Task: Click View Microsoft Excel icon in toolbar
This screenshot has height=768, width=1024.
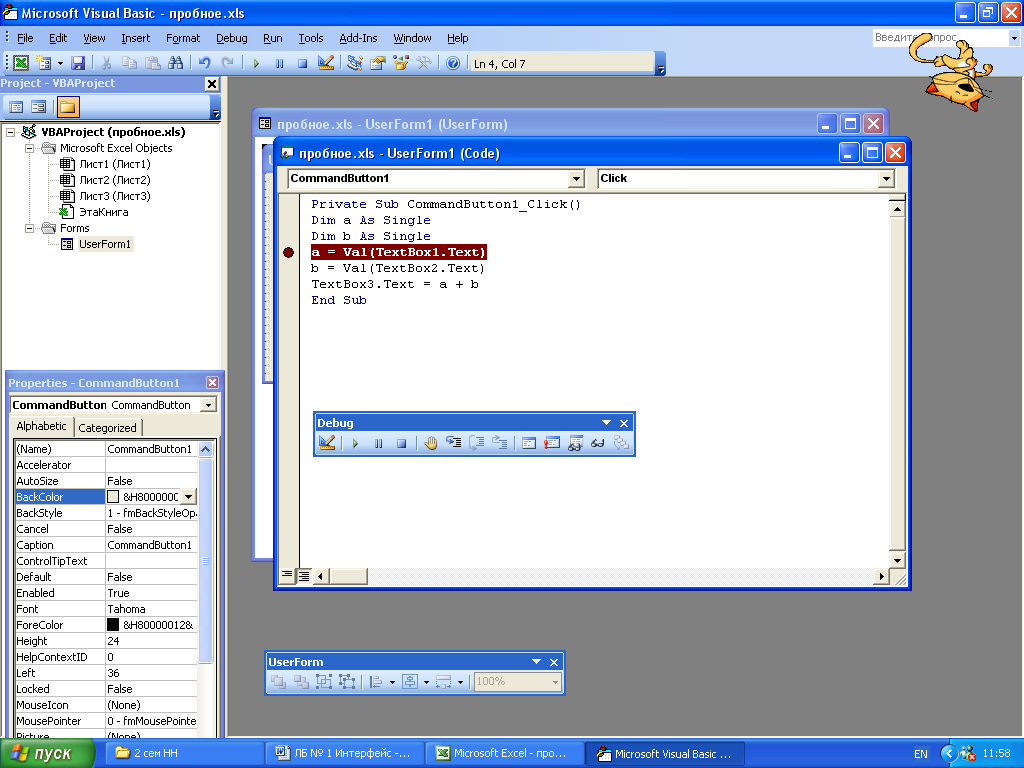Action: [x=21, y=63]
